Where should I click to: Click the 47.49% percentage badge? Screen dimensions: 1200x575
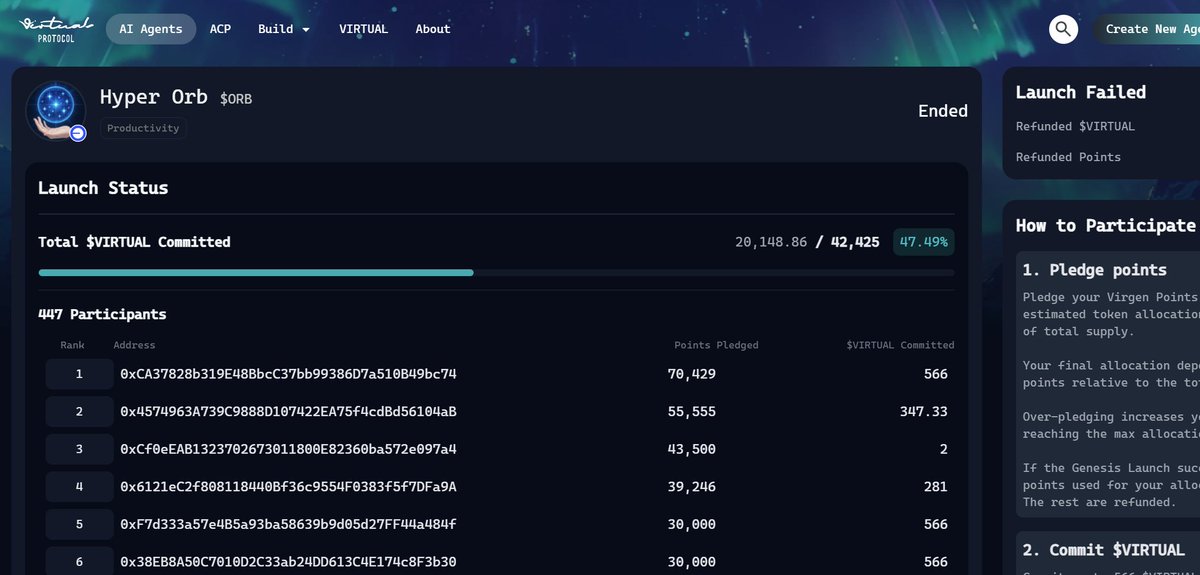(923, 242)
